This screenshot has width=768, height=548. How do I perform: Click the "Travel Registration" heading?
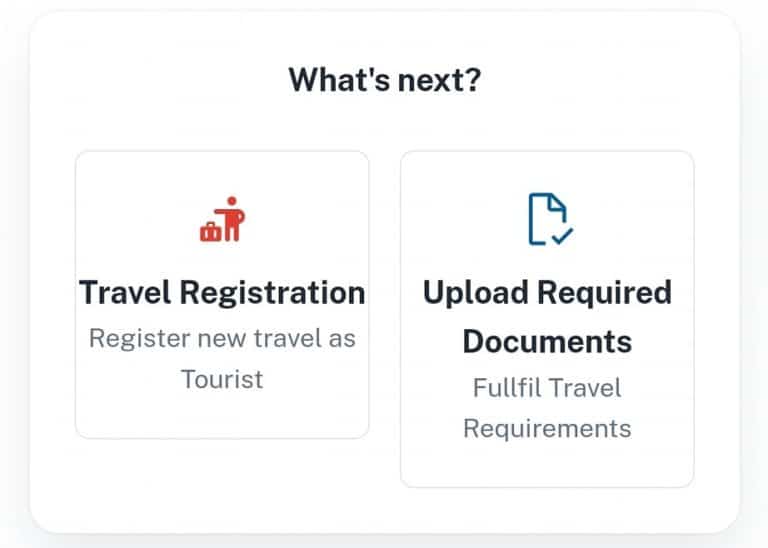(222, 293)
